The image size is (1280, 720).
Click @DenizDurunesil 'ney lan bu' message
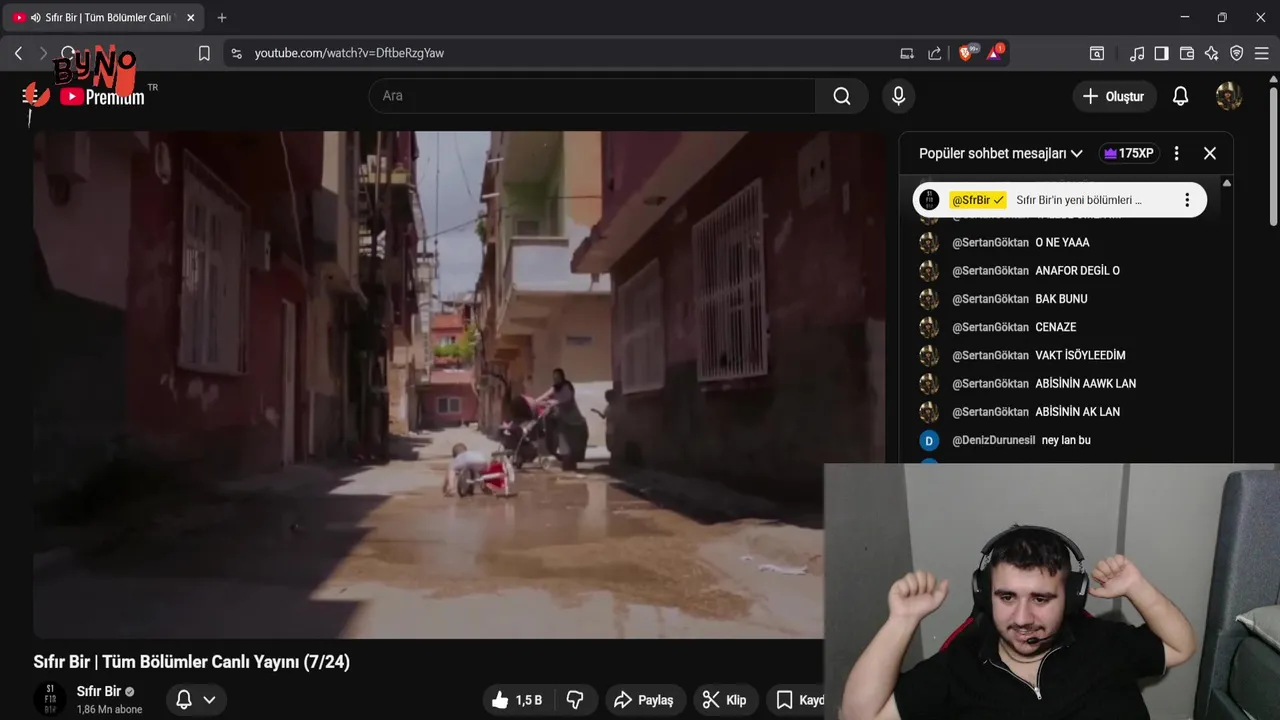coord(1066,440)
